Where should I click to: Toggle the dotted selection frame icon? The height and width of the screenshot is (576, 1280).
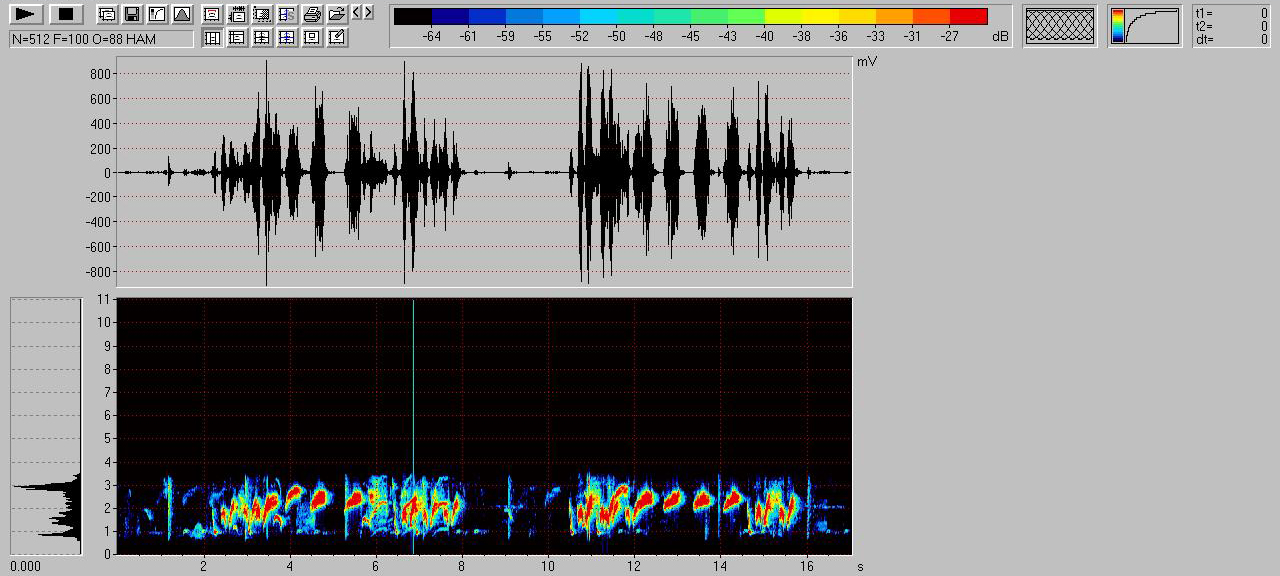(262, 14)
